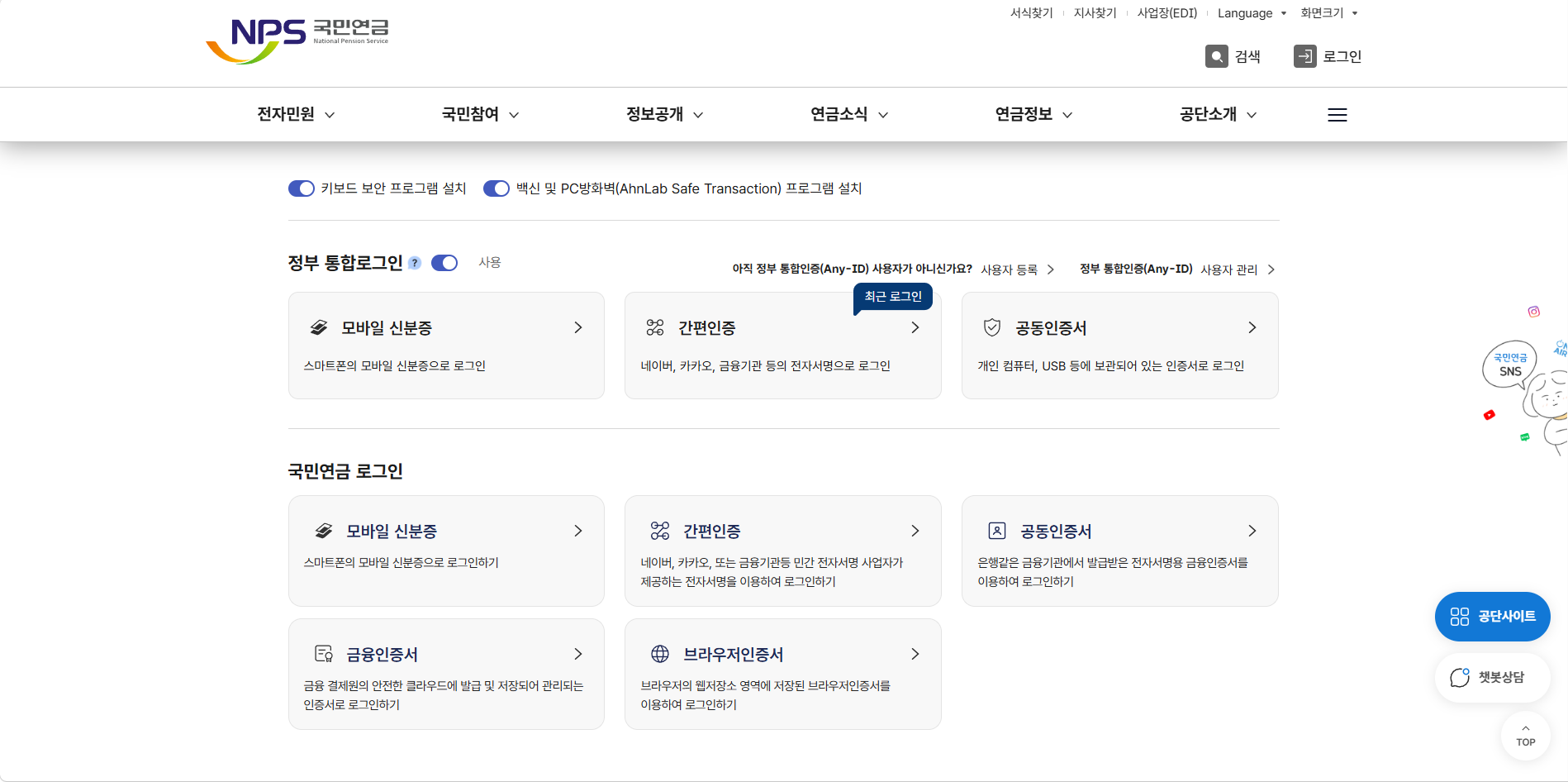Open the 연금소식 menu

click(849, 114)
